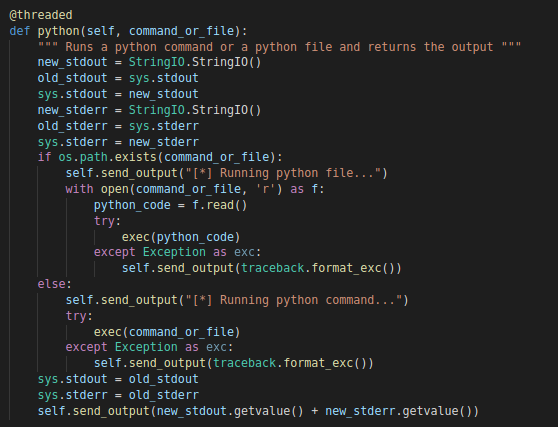558x427 pixels.
Task: Click the line 'old_stdout = sys.stdout'
Action: coord(118,78)
